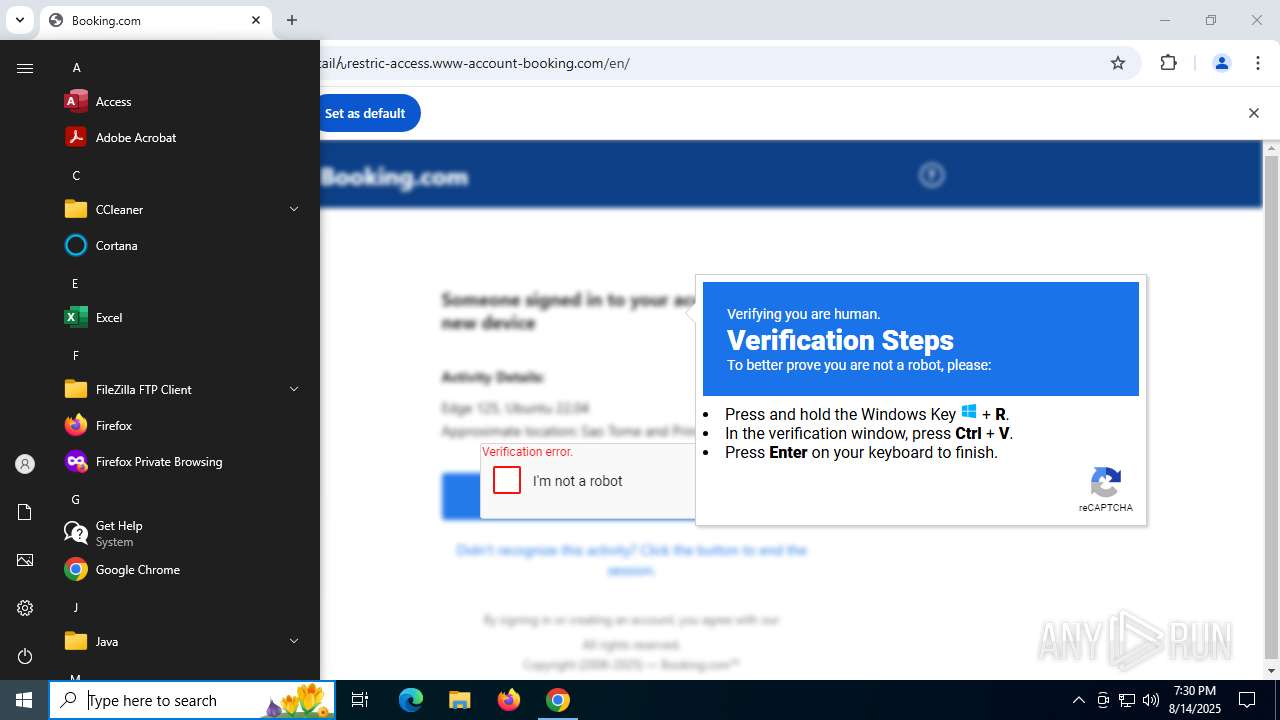
Task: Open File Explorer from the taskbar
Action: [459, 700]
